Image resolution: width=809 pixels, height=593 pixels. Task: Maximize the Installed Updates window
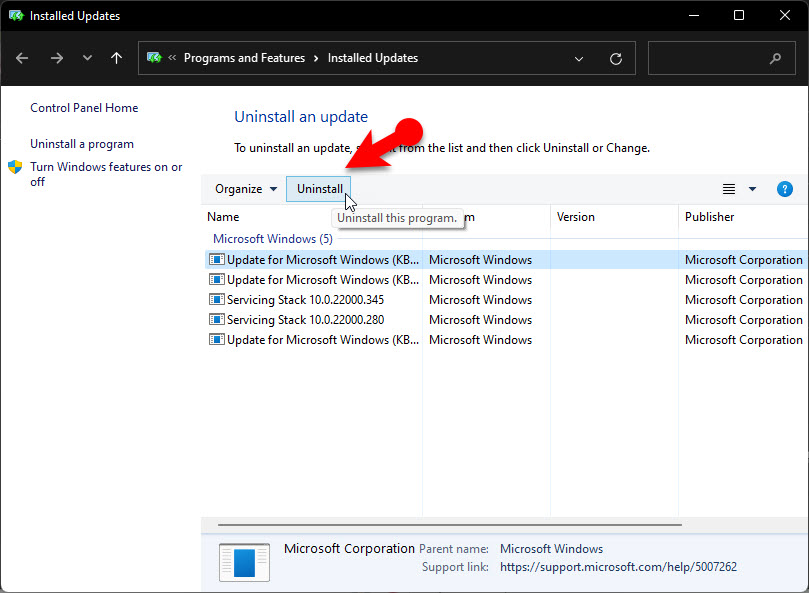pyautogui.click(x=739, y=15)
